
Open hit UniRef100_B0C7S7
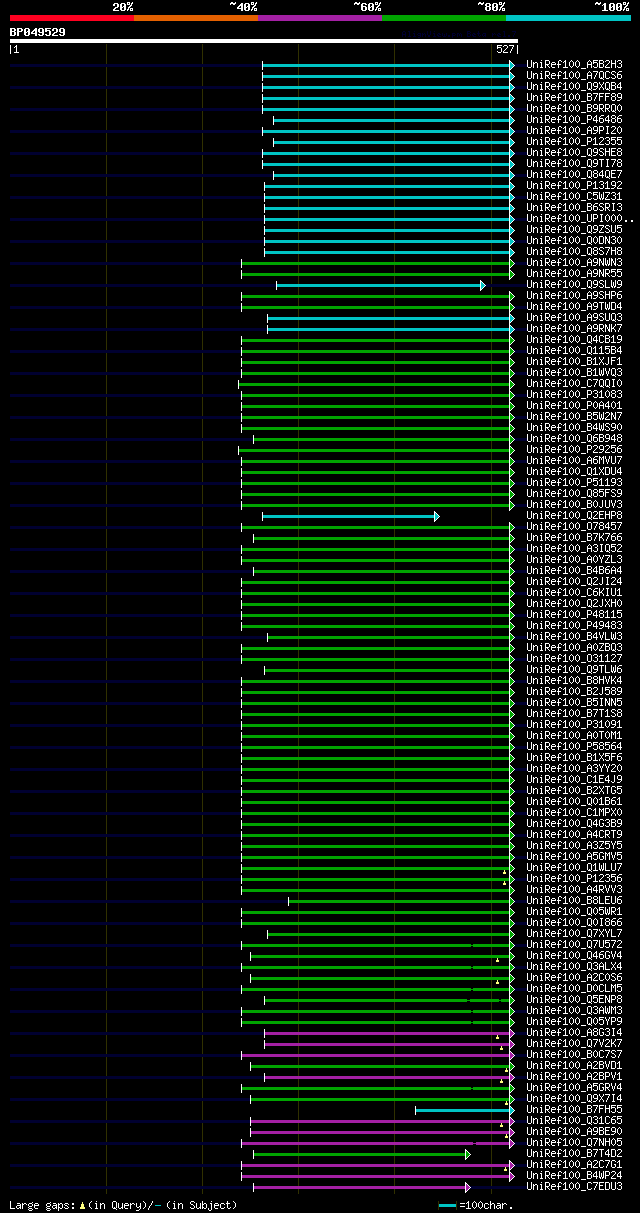[574, 1054]
